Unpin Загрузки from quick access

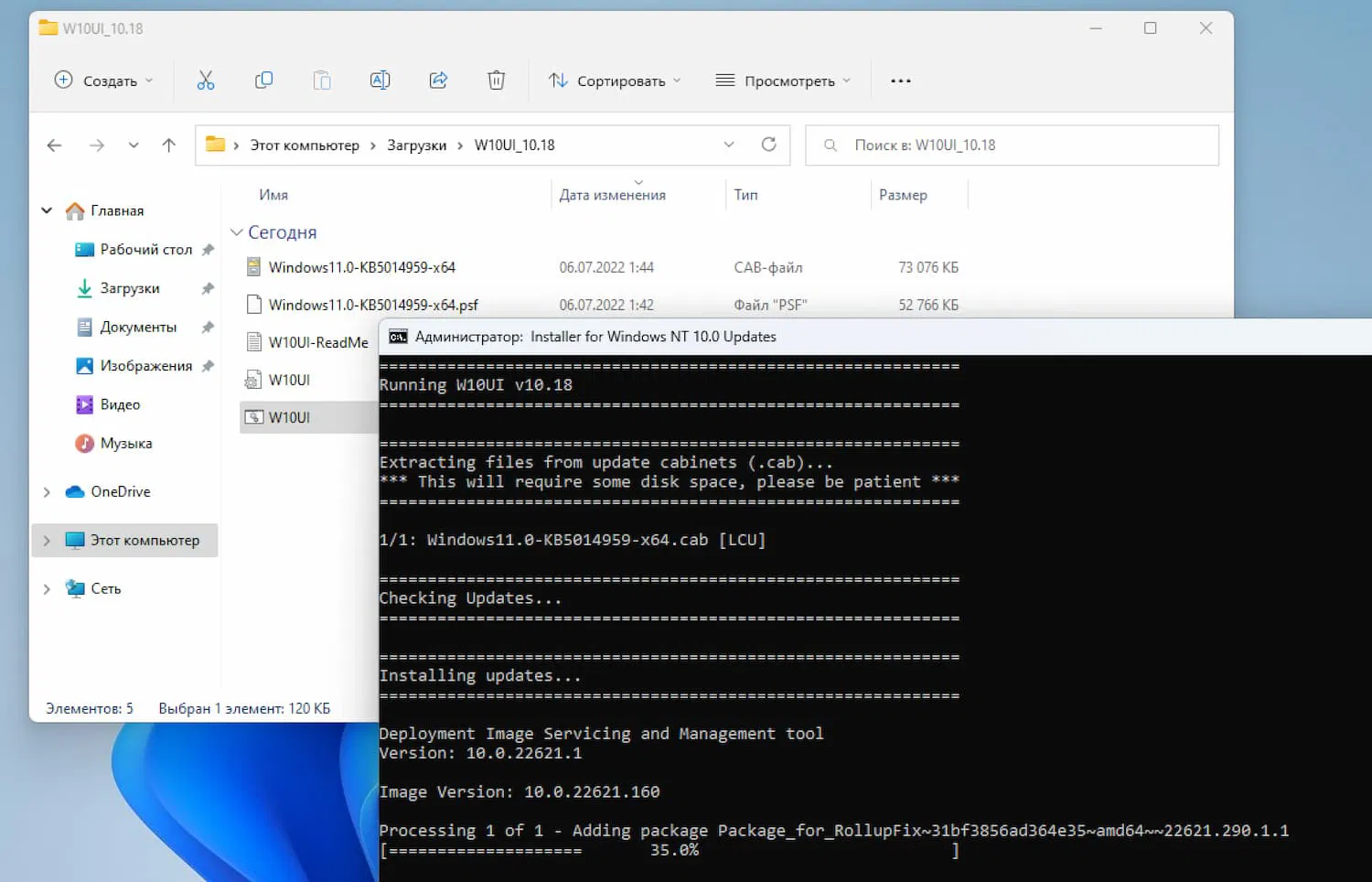[x=208, y=288]
